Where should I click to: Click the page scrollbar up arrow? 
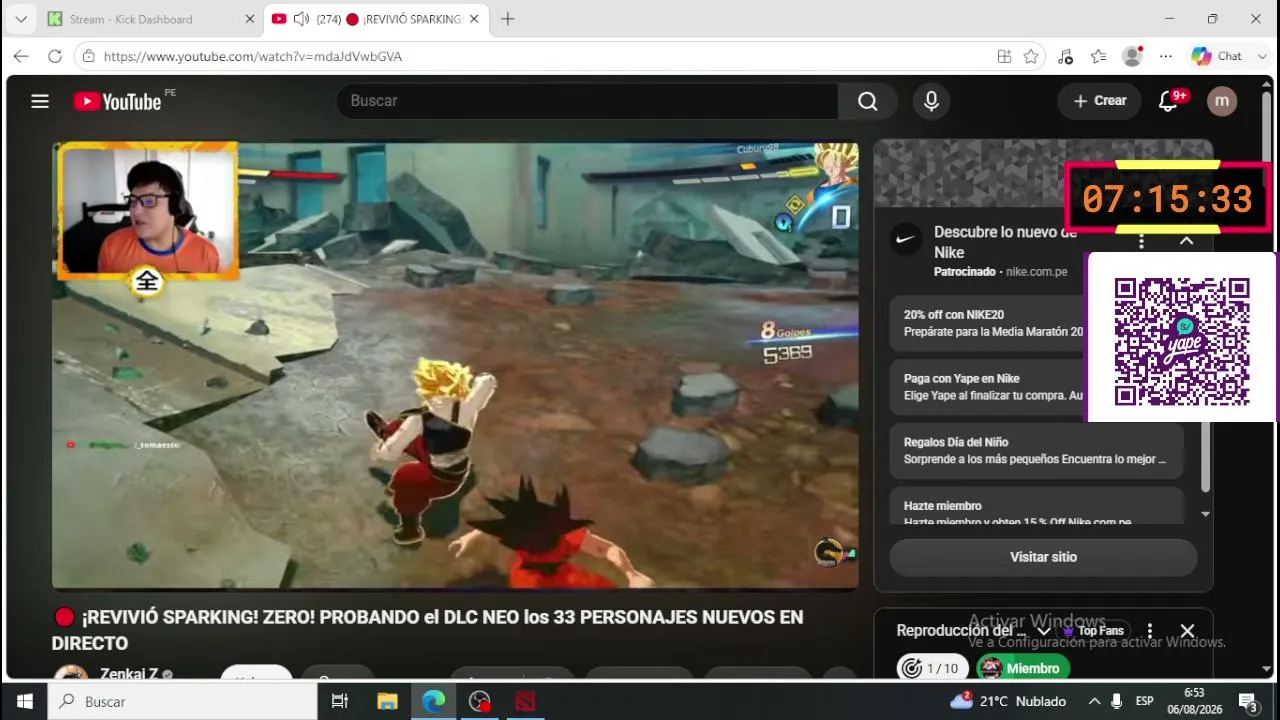[1267, 86]
